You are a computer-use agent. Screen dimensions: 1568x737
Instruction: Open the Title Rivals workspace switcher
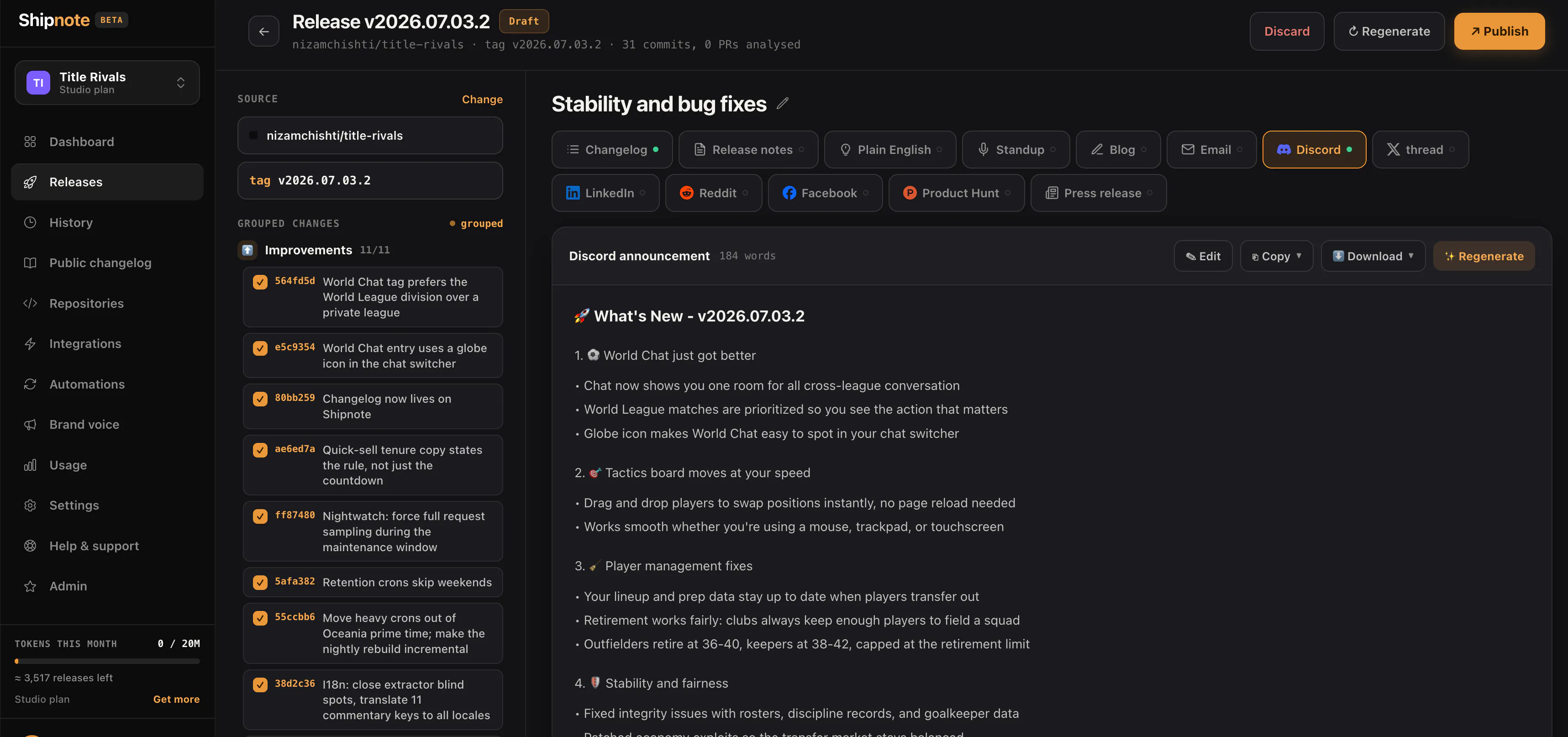(107, 83)
